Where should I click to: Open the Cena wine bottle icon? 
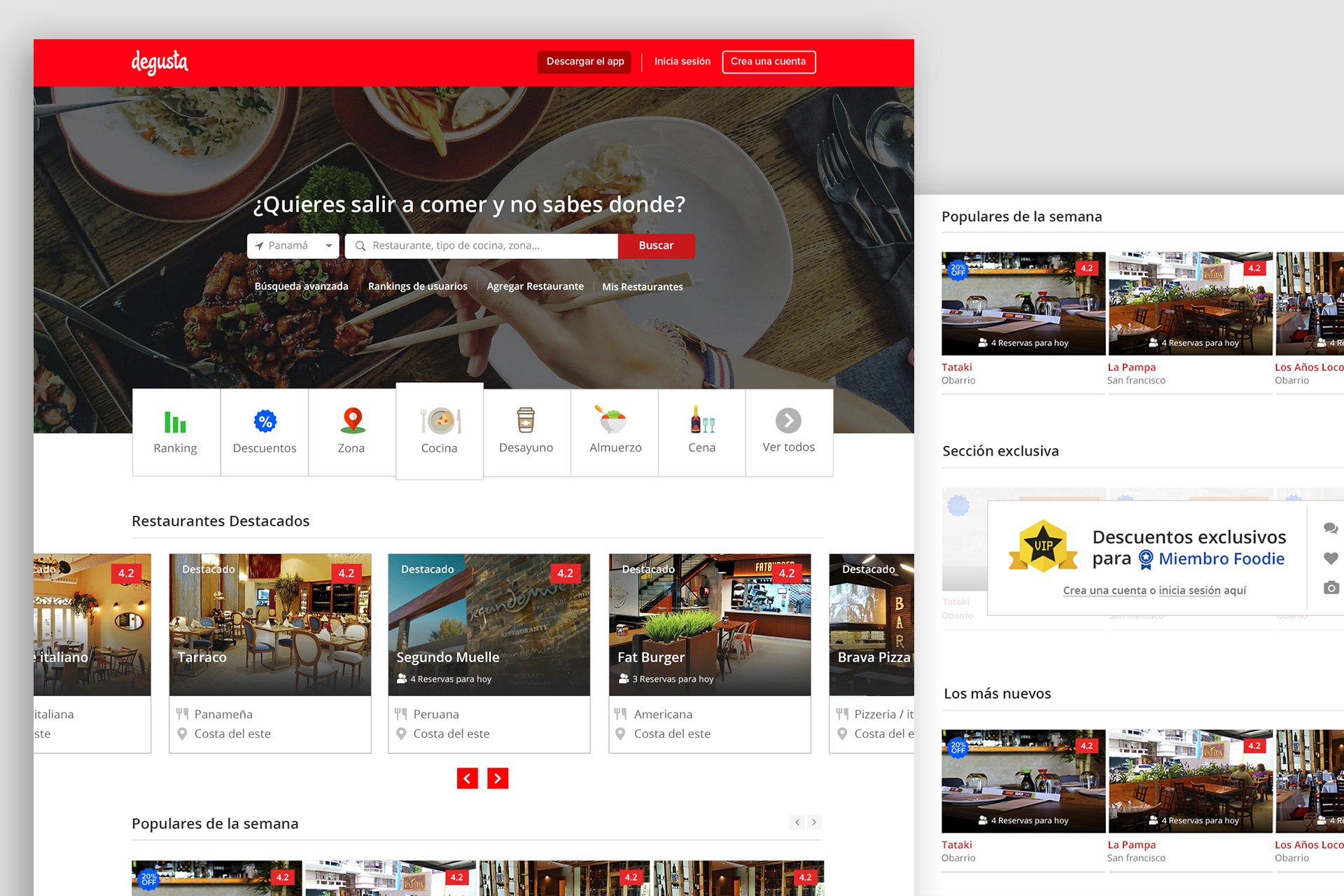[702, 420]
